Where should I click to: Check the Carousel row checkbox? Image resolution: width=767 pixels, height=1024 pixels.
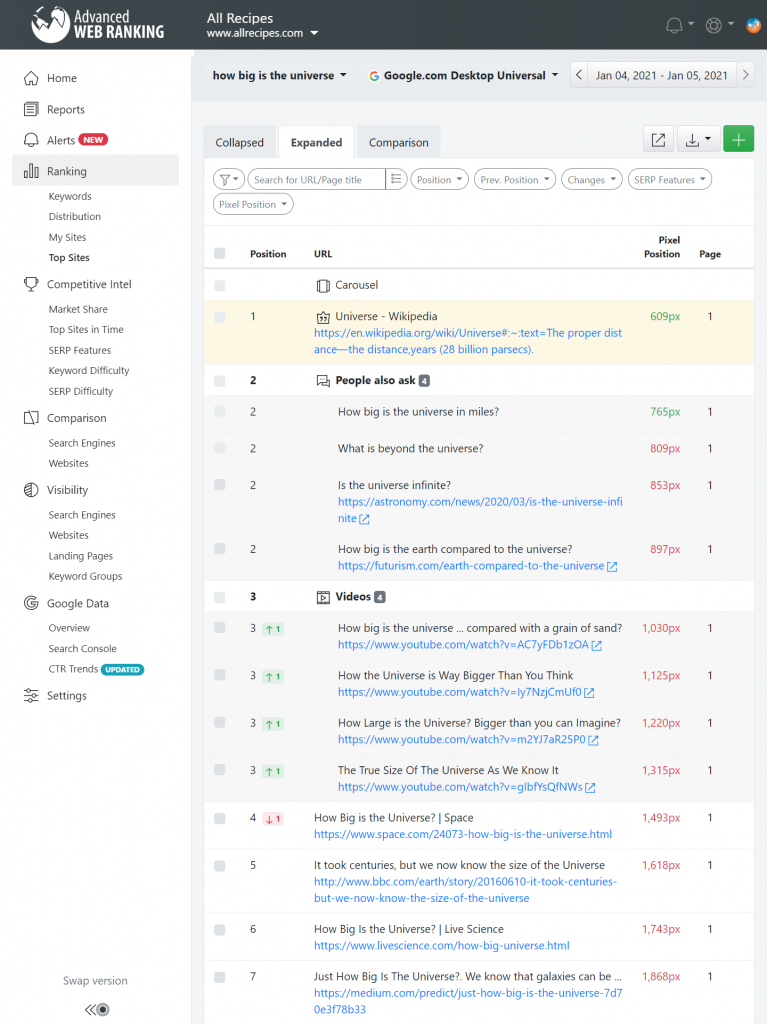[220, 285]
